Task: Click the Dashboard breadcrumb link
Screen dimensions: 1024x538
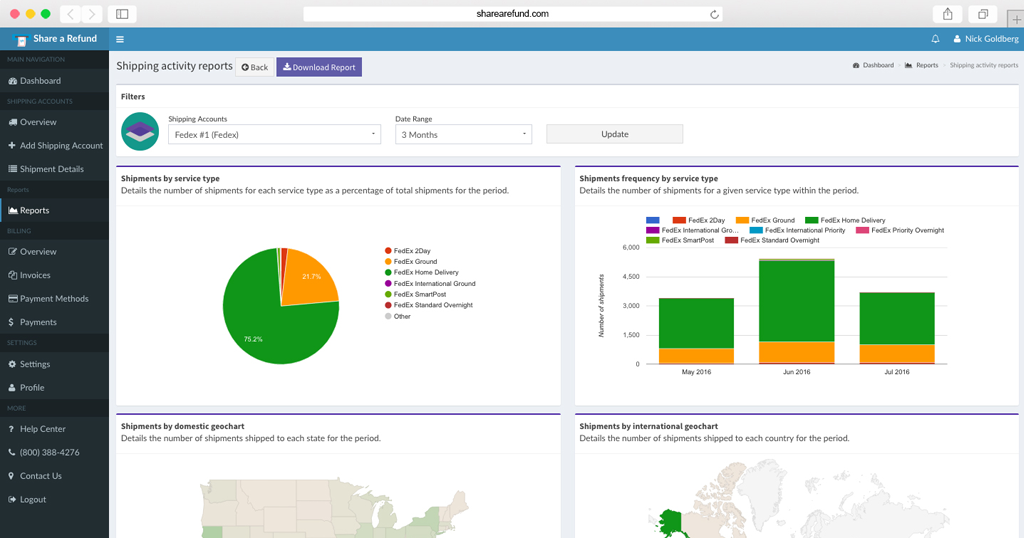Action: click(873, 65)
